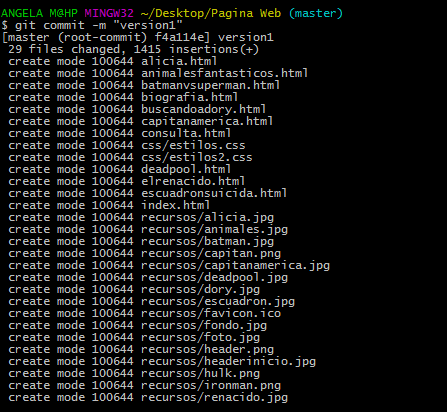Click buscandoadory.html filename
The width and height of the screenshot is (447, 412).
click(203, 109)
